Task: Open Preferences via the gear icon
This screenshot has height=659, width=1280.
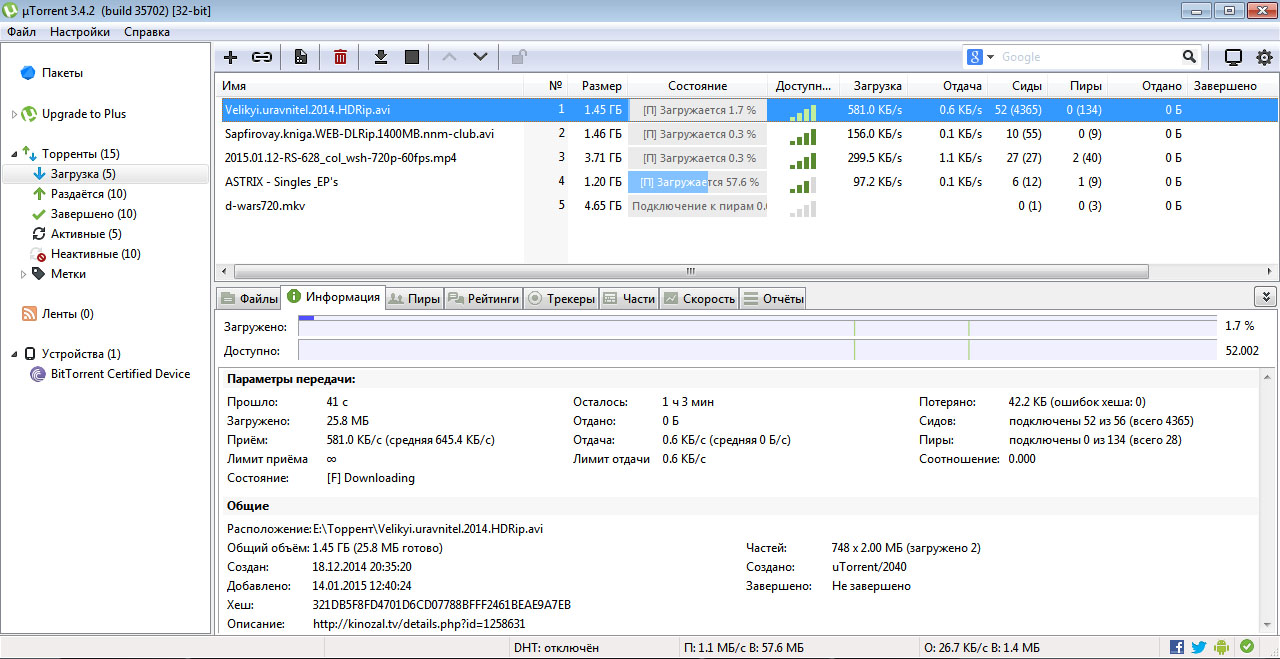Action: [x=1263, y=57]
